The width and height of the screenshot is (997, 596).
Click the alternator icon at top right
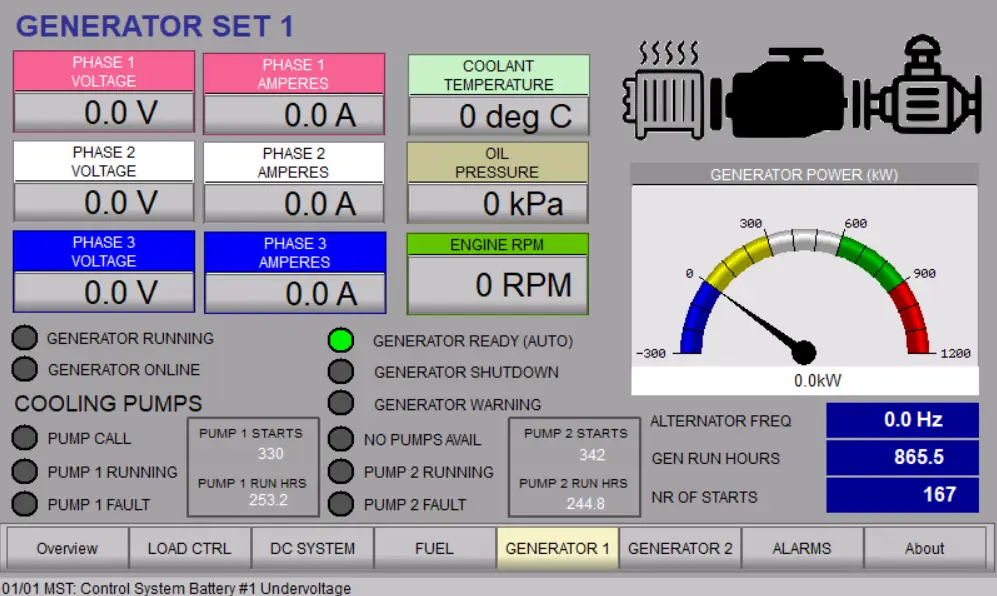tap(916, 92)
